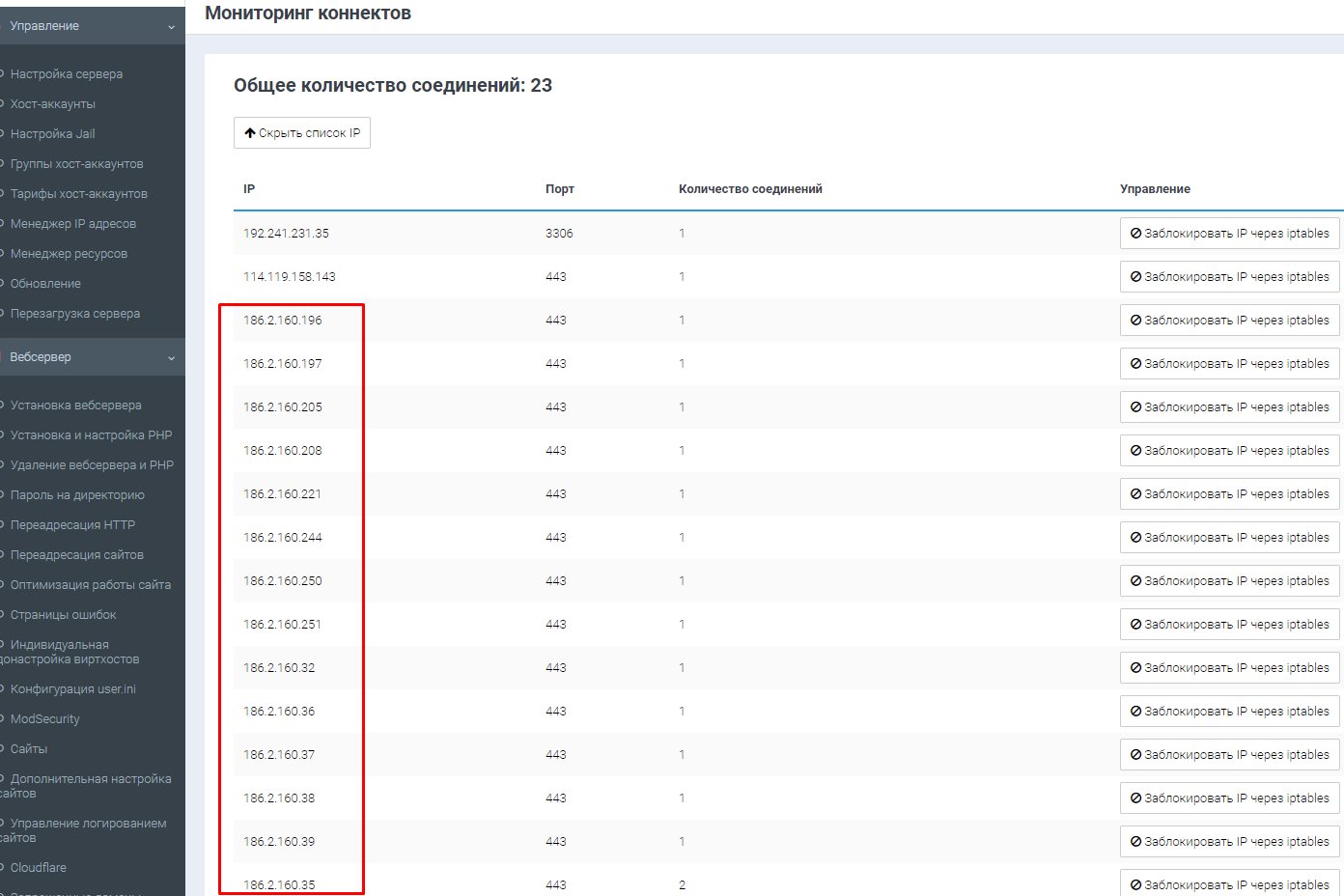
Task: Block 186.2.160.39 via iptables button
Action: (x=1229, y=842)
